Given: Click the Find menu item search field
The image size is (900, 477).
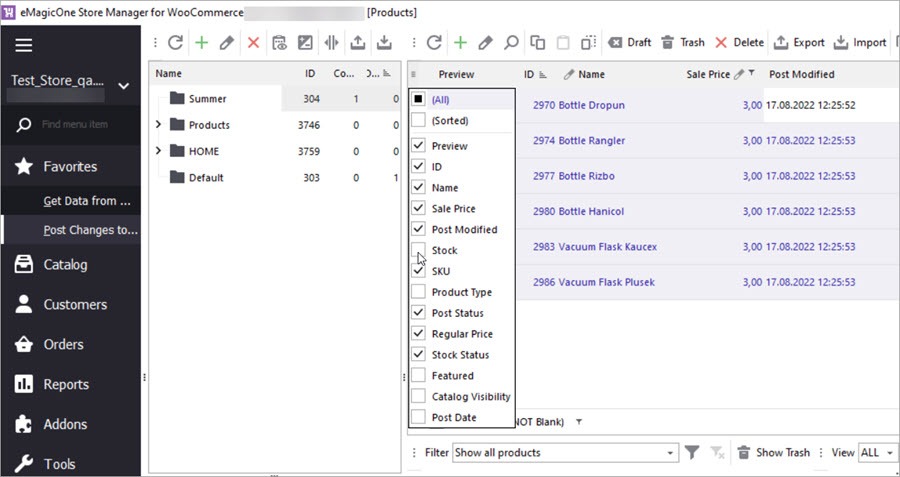Looking at the screenshot, I should pyautogui.click(x=85, y=125).
